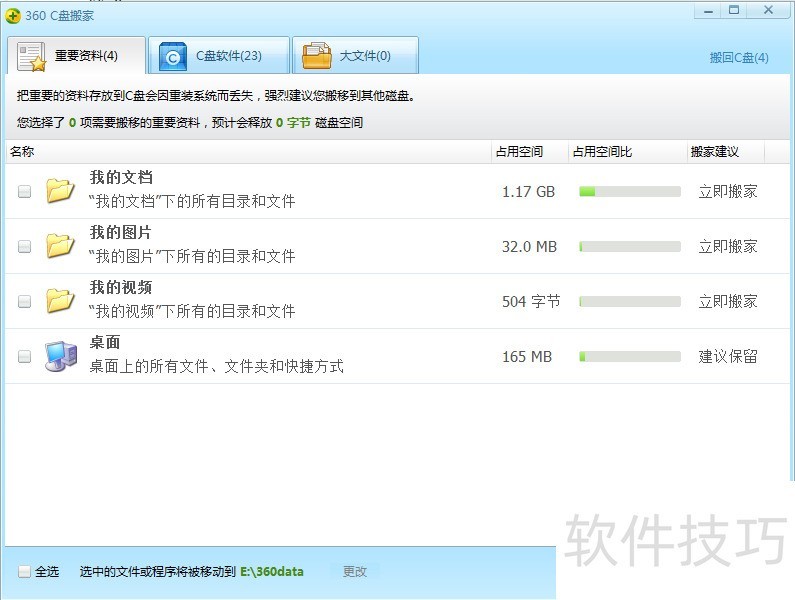Click the 我的视频 folder icon
795x600 pixels.
61,300
